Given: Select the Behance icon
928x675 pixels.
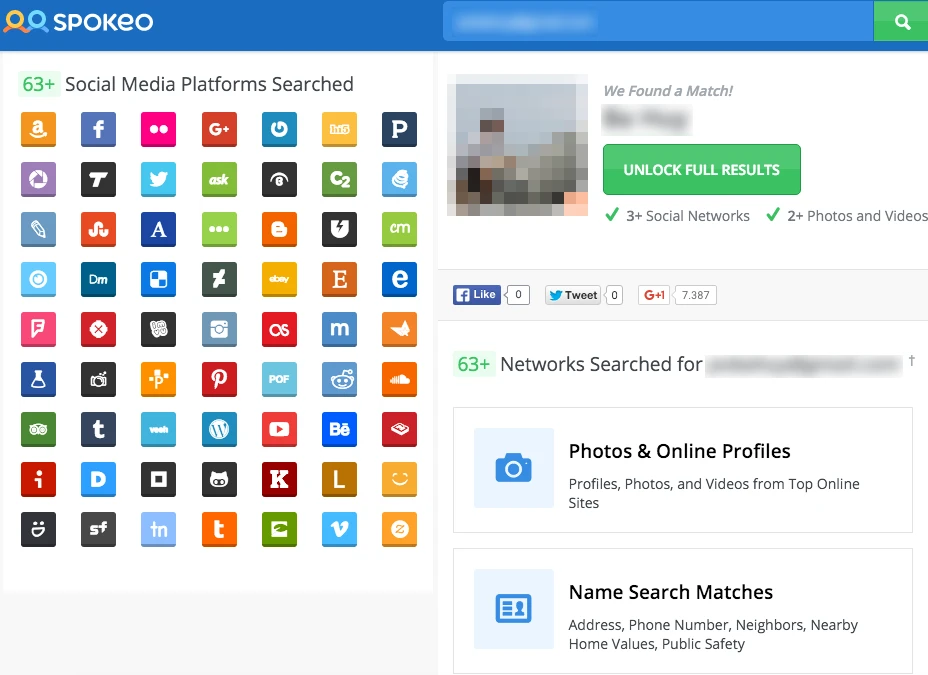Looking at the screenshot, I should point(339,429).
